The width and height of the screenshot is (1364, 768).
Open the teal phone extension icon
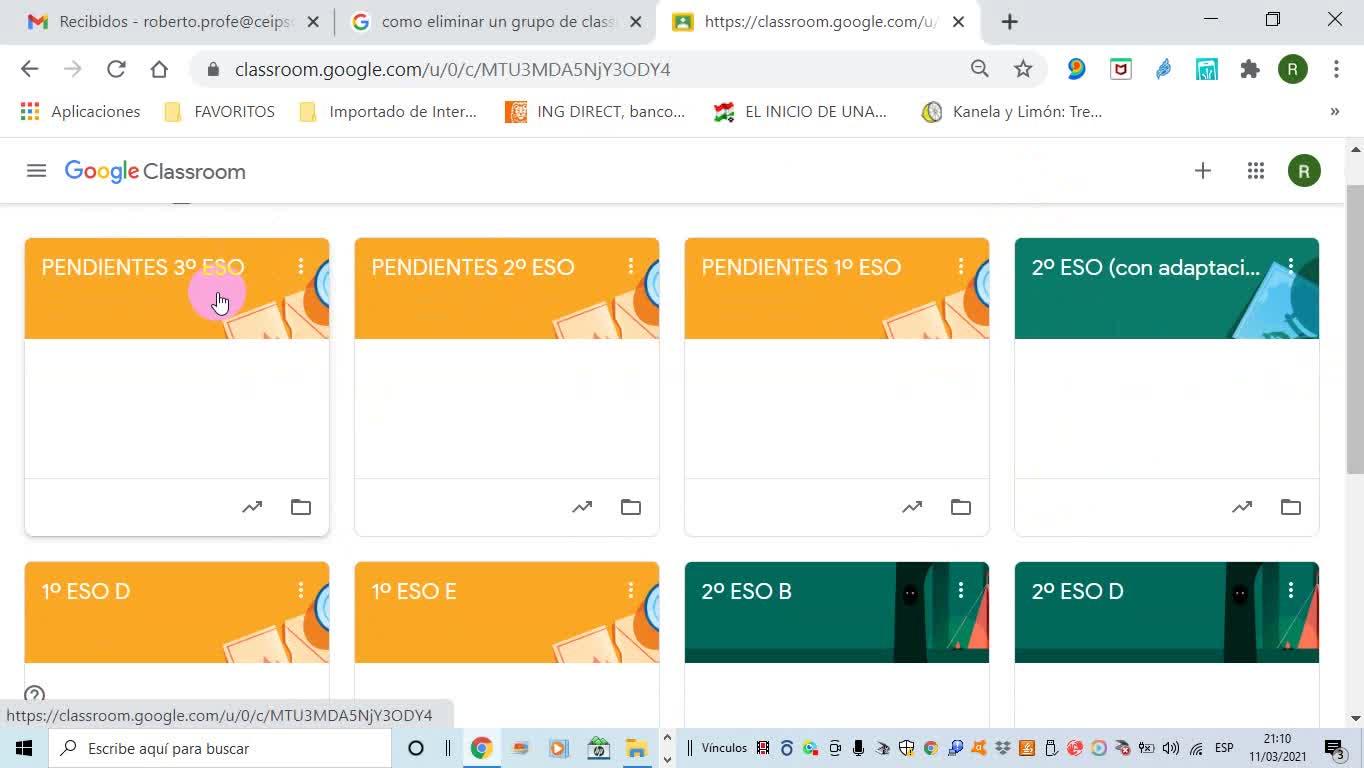tap(1207, 69)
